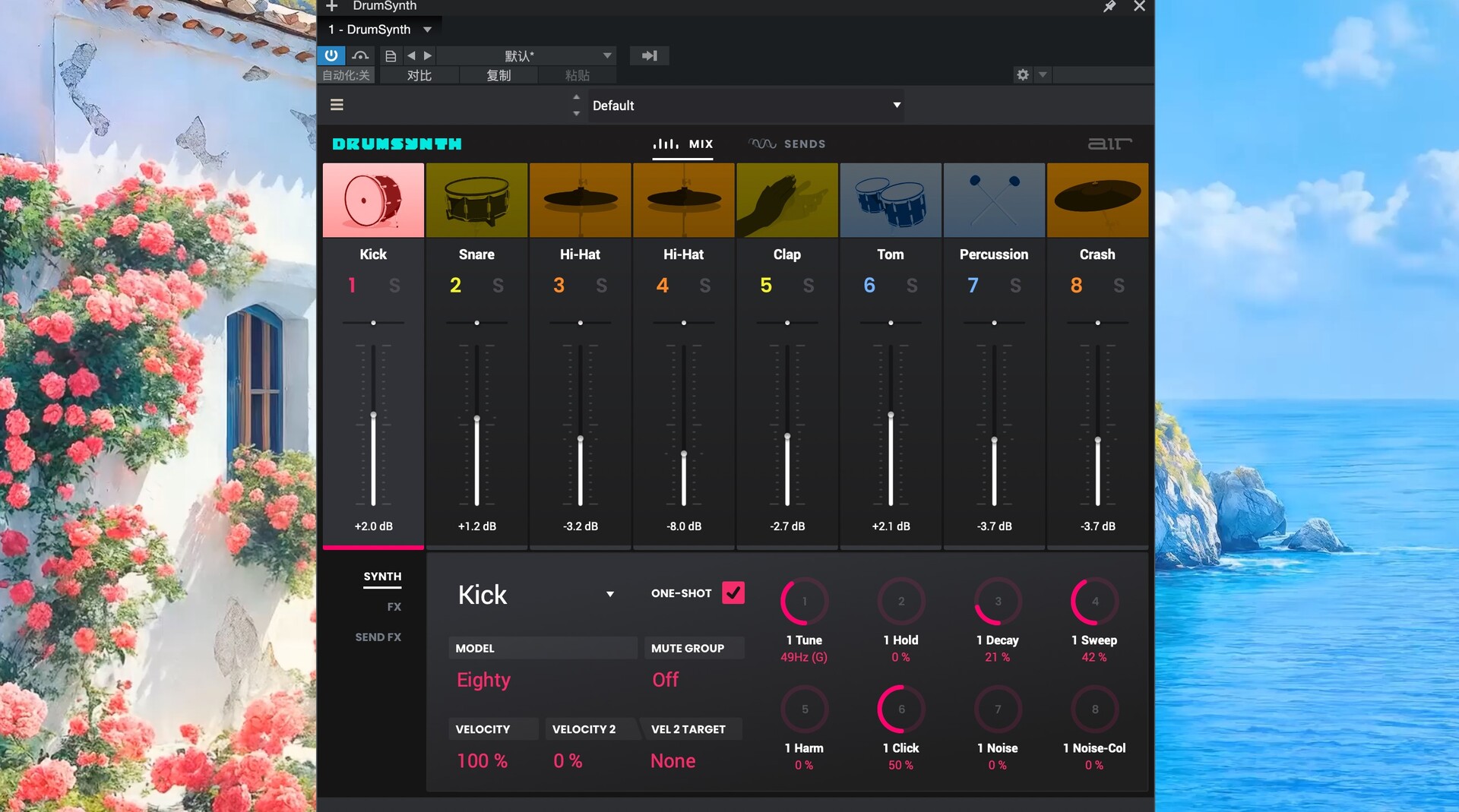
Task: Toggle the plugin power bypass button
Action: point(331,55)
